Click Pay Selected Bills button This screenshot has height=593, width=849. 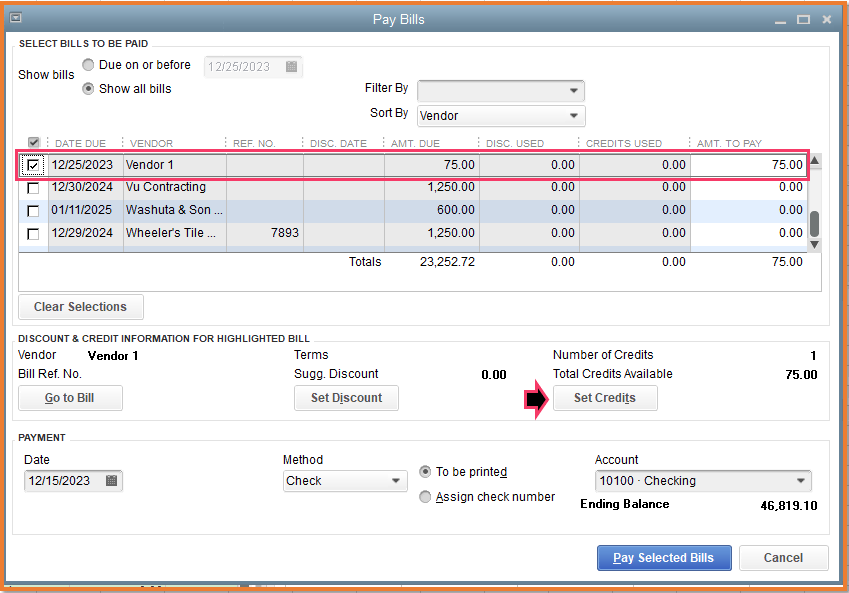point(664,558)
